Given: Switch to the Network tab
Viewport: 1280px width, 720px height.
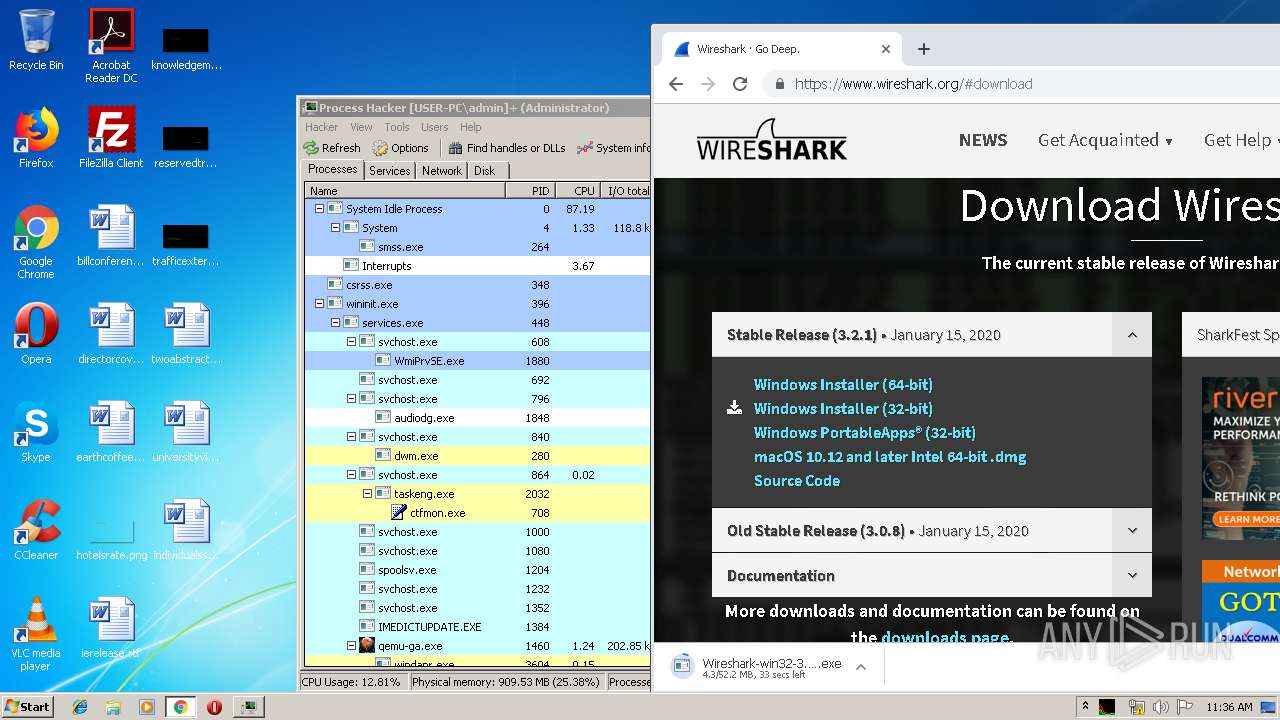Looking at the screenshot, I should 442,171.
